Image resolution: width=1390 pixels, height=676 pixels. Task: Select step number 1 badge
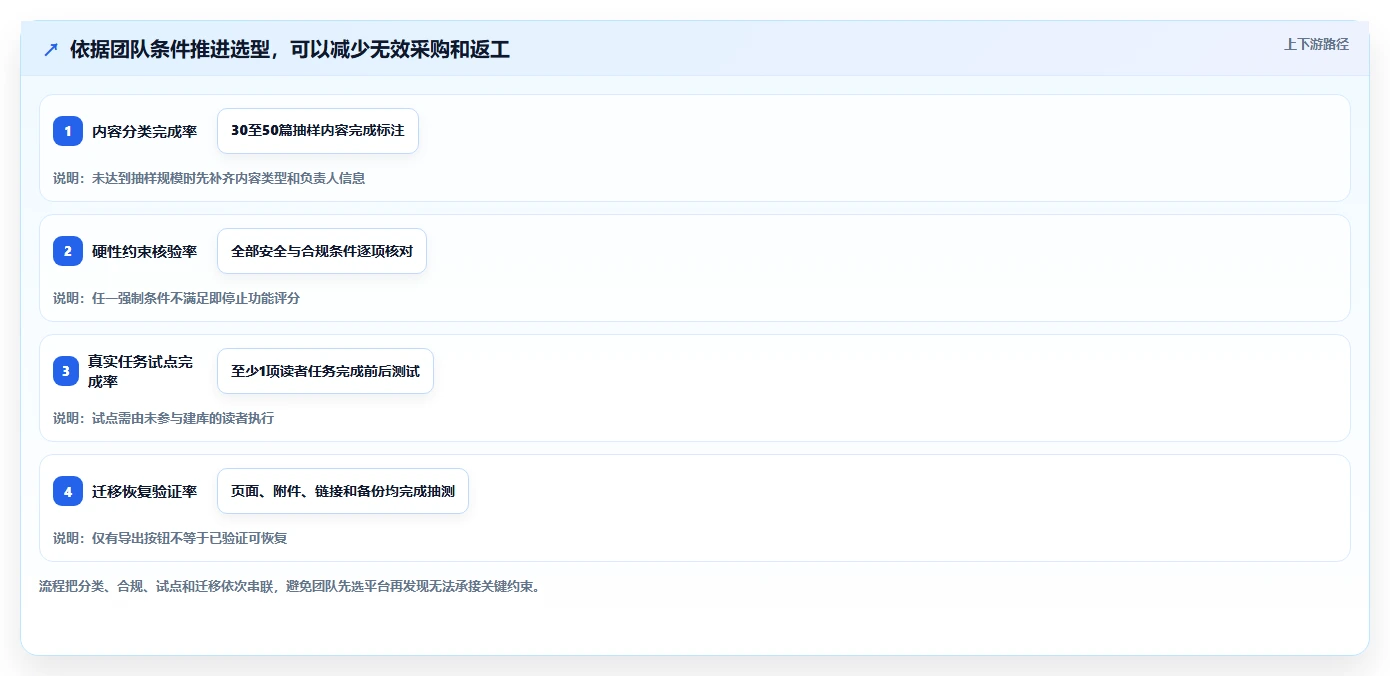[x=68, y=131]
